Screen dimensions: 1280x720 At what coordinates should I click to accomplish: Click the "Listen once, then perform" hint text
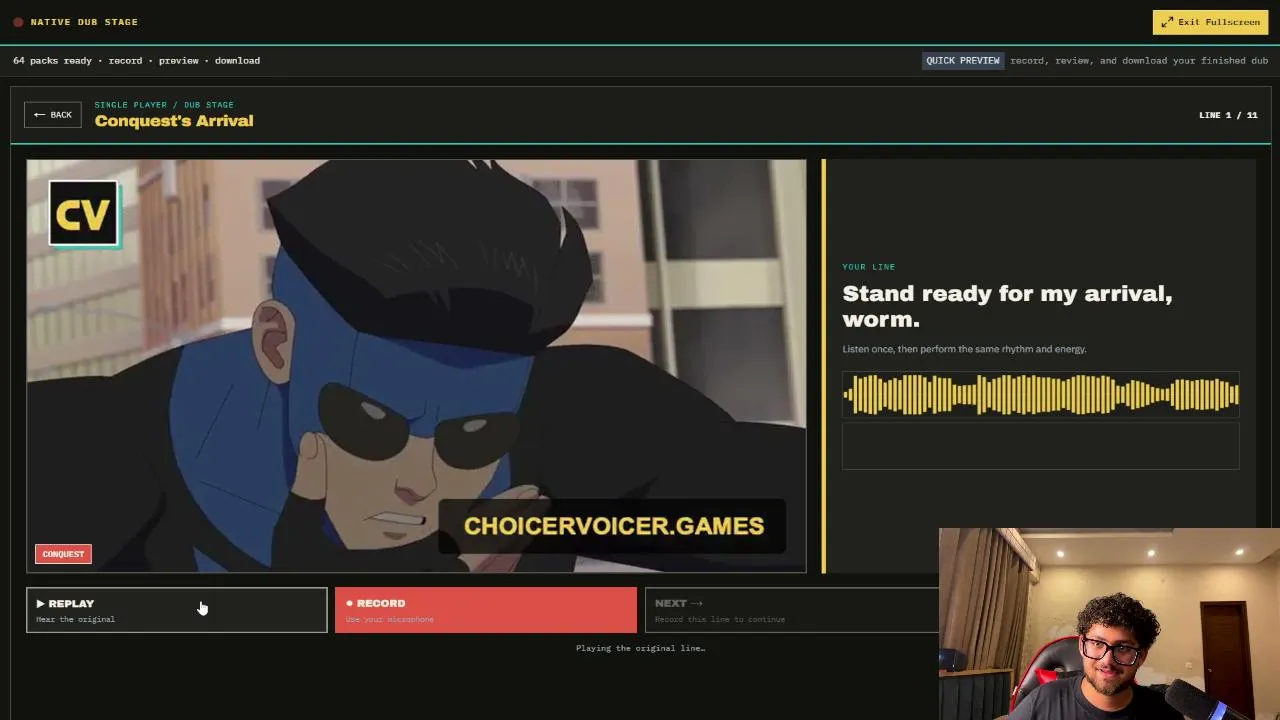[964, 349]
